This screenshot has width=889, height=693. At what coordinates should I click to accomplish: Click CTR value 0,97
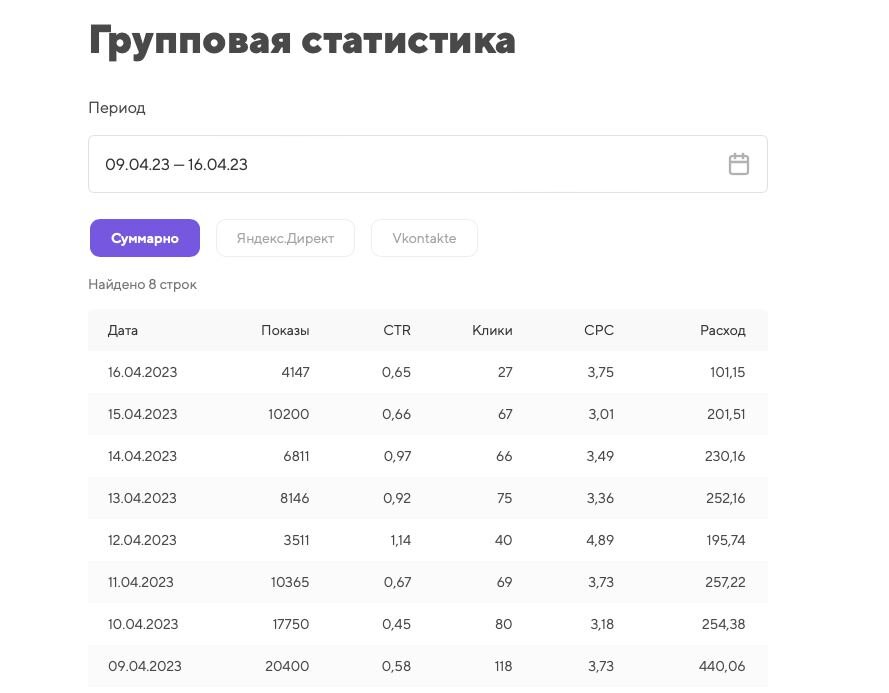click(397, 456)
